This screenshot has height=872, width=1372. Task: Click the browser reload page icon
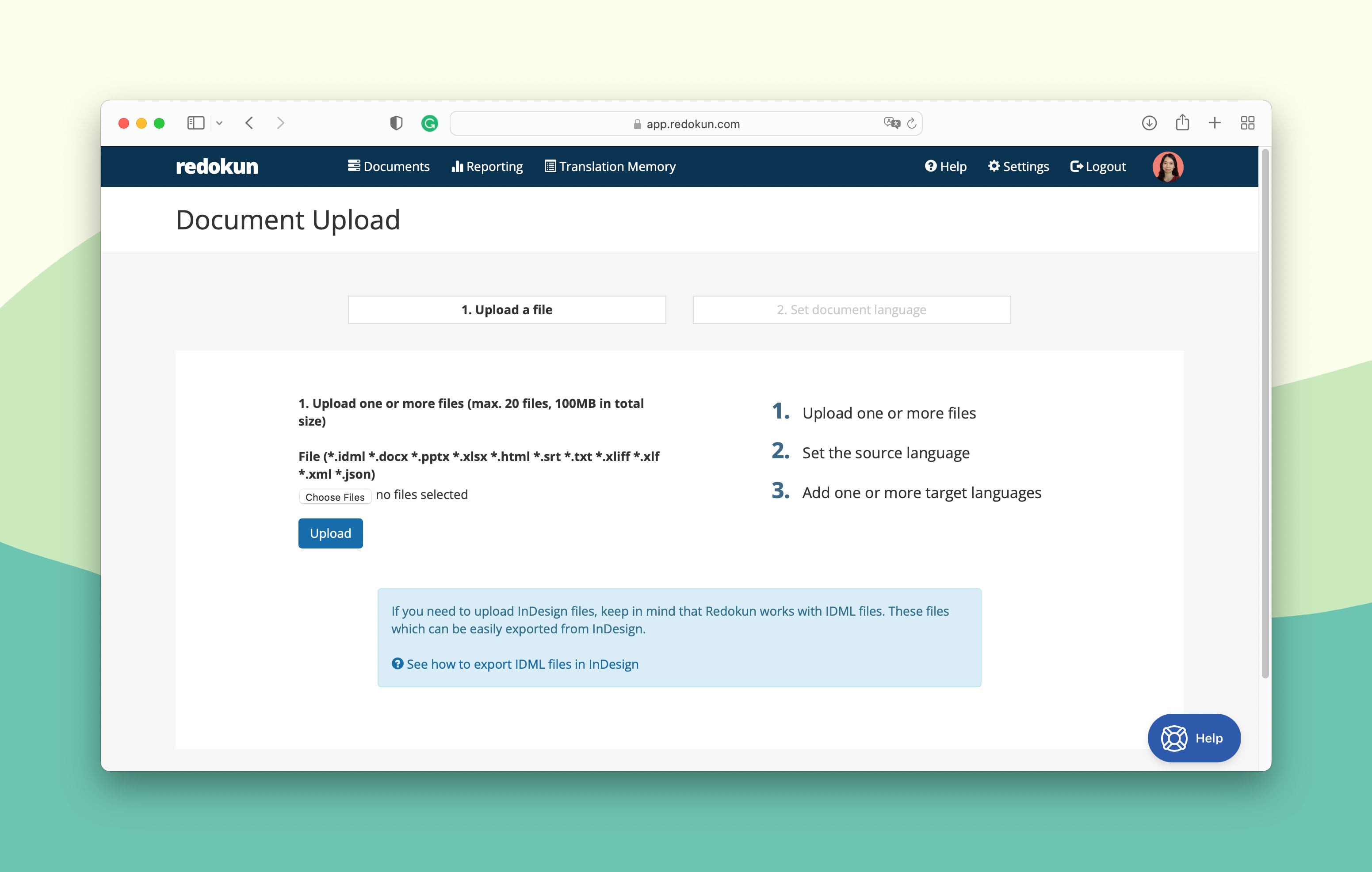click(910, 123)
